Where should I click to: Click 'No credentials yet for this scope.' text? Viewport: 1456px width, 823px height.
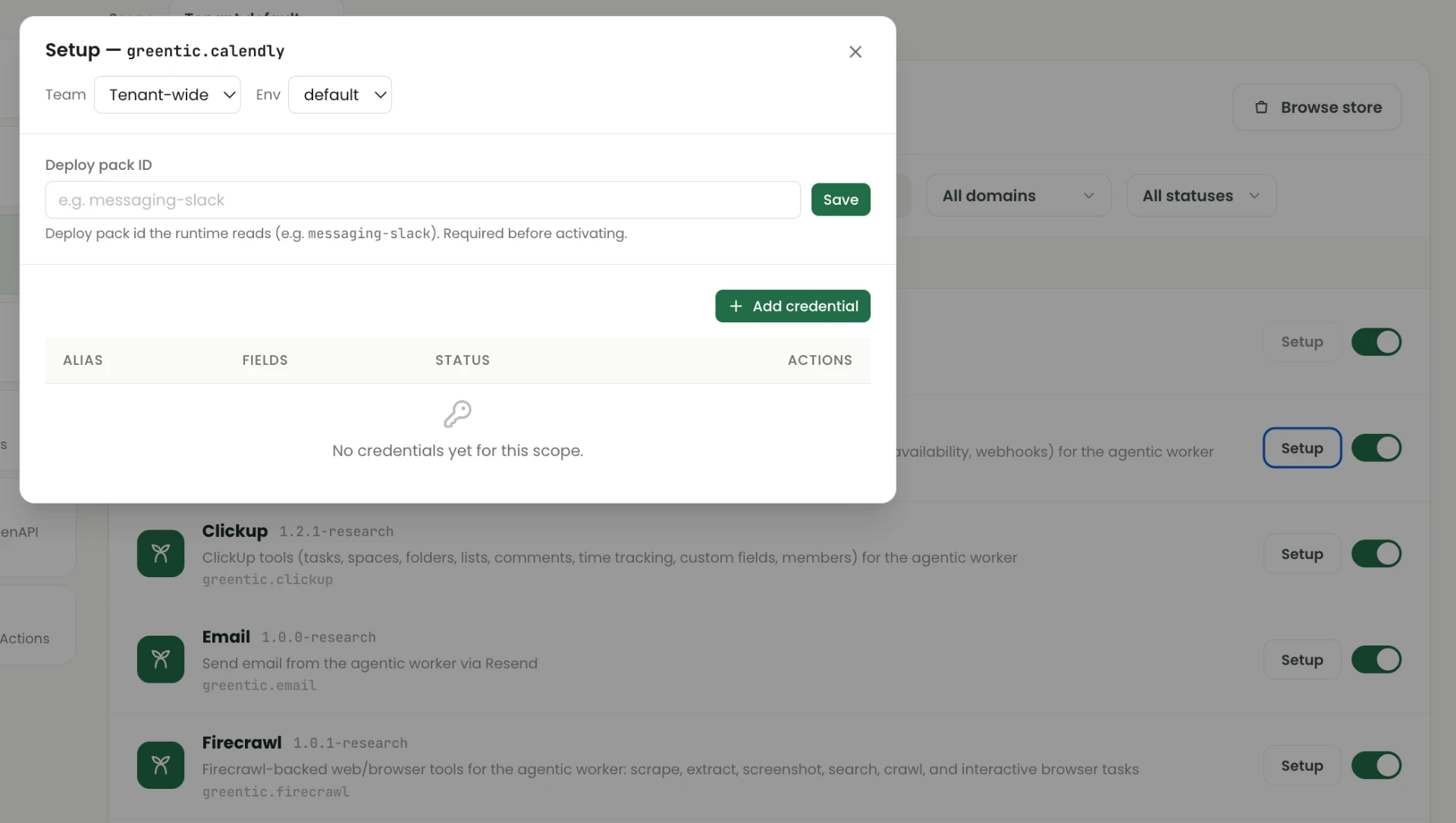pyautogui.click(x=457, y=451)
